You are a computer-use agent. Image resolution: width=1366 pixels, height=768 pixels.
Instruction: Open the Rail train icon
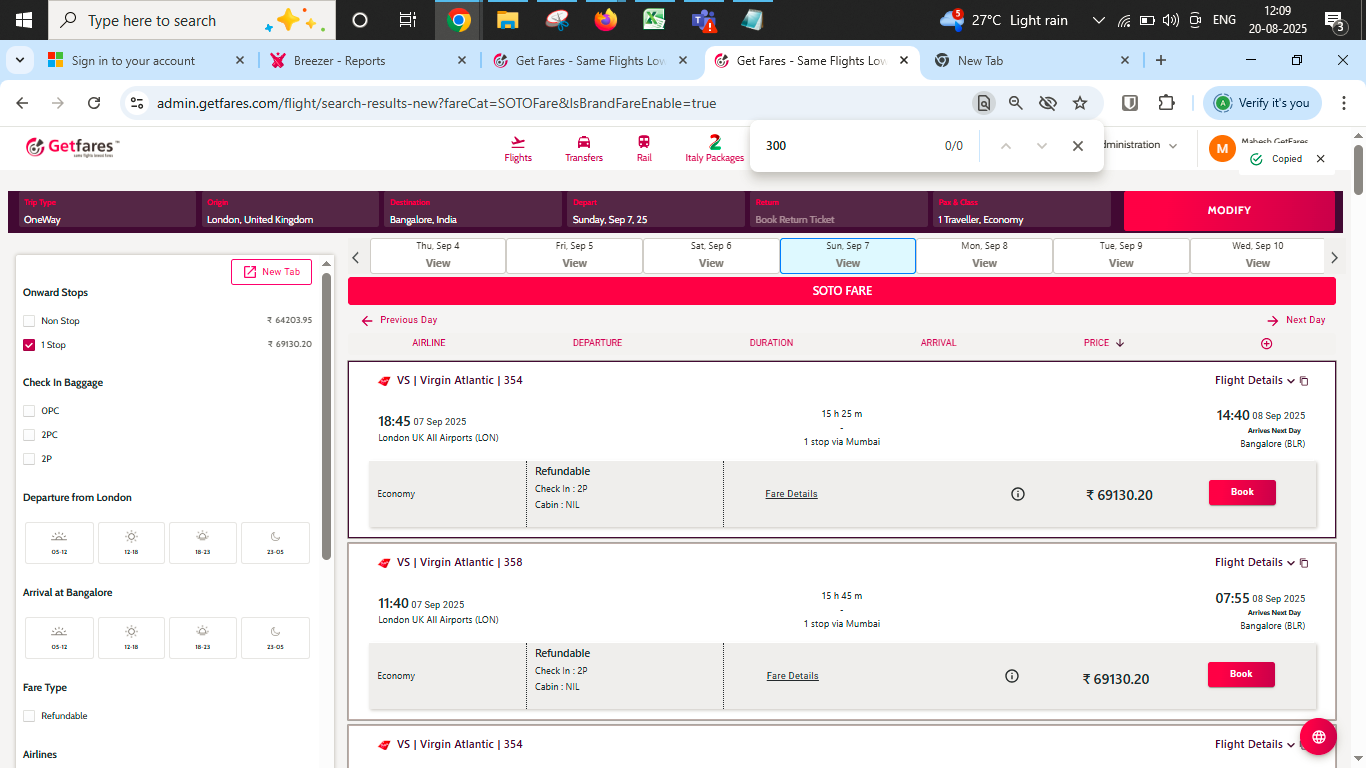644,143
